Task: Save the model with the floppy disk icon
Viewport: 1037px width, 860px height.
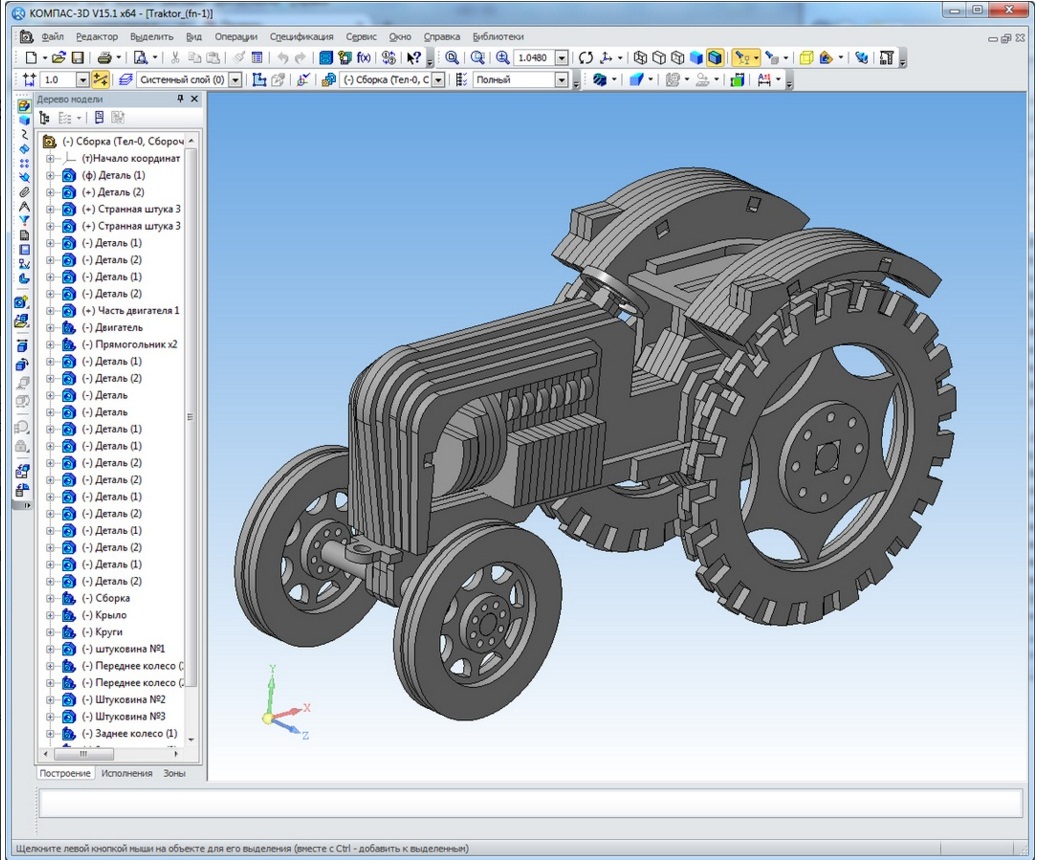Action: tap(77, 58)
